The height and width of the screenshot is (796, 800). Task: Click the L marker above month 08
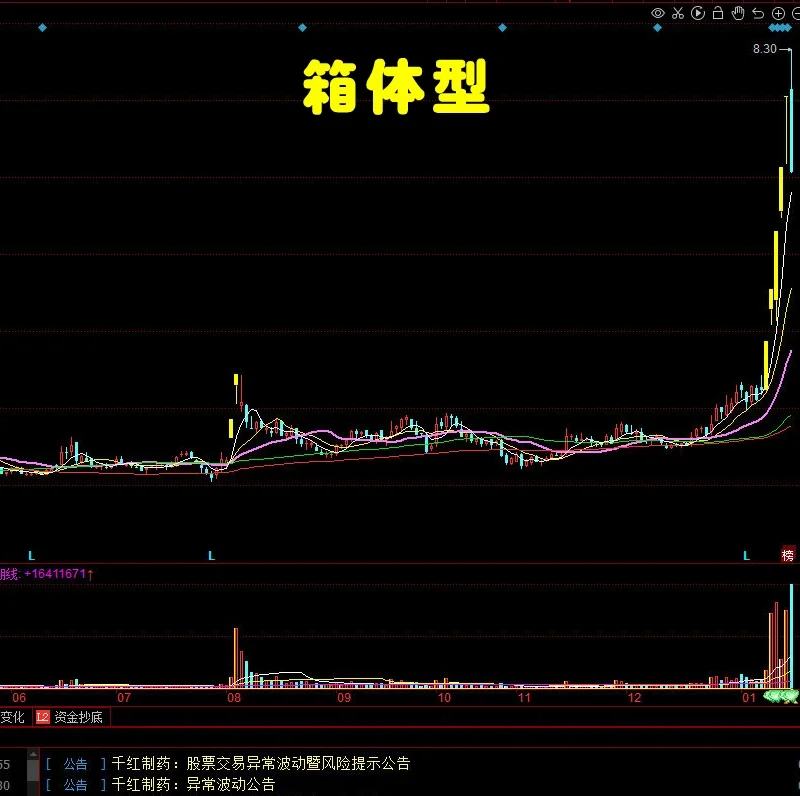[x=211, y=555]
